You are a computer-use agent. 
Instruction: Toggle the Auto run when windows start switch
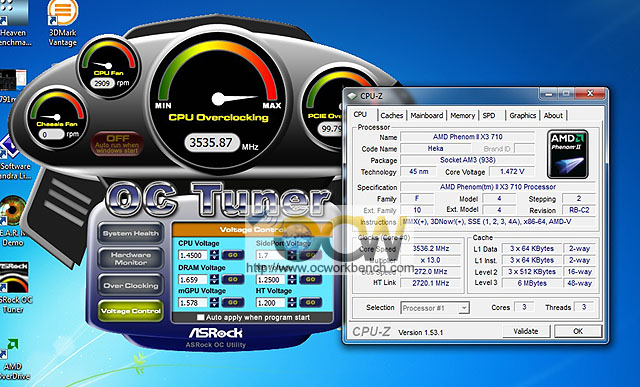pos(117,144)
